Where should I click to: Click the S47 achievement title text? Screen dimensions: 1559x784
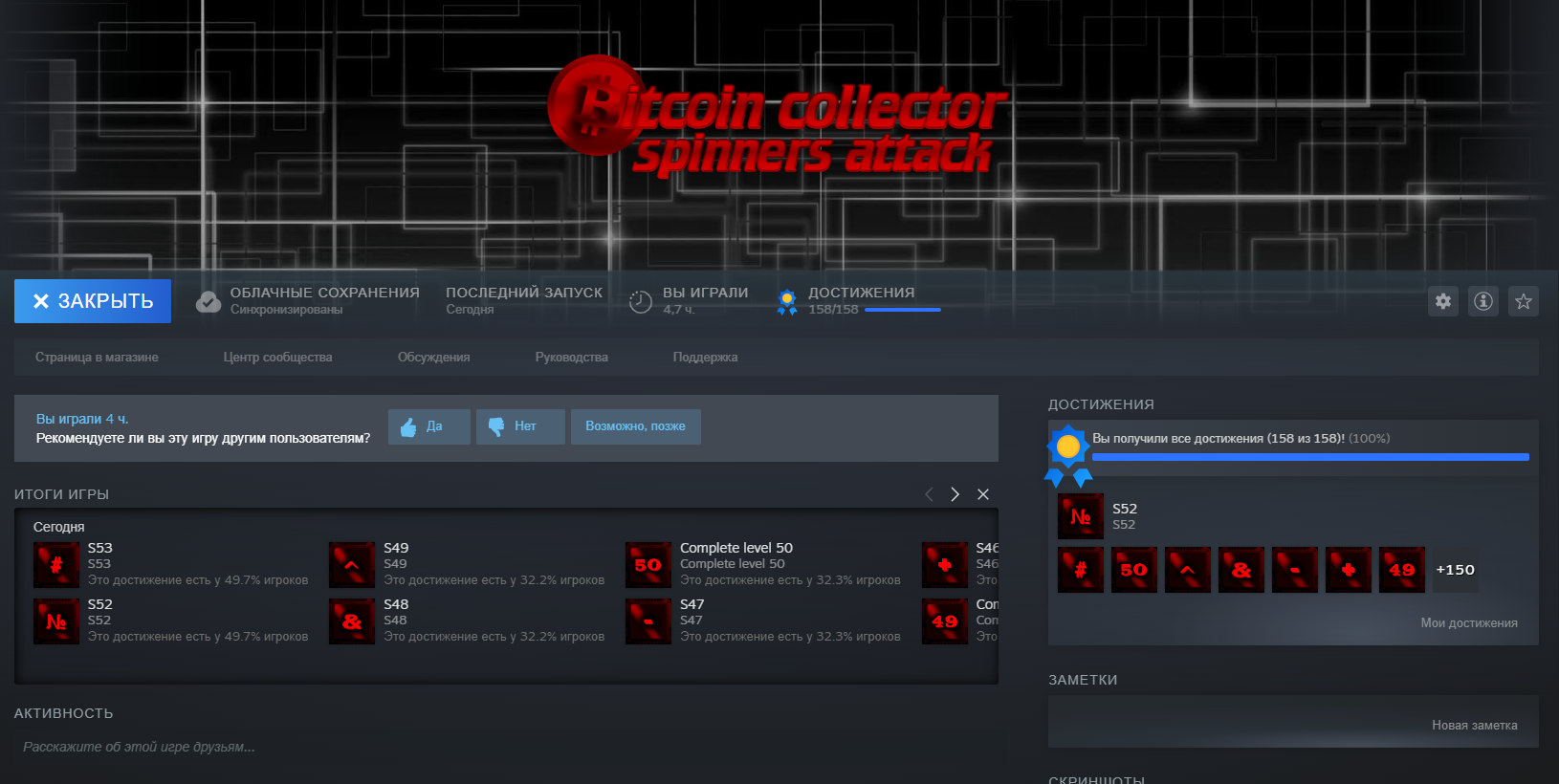[x=692, y=604]
